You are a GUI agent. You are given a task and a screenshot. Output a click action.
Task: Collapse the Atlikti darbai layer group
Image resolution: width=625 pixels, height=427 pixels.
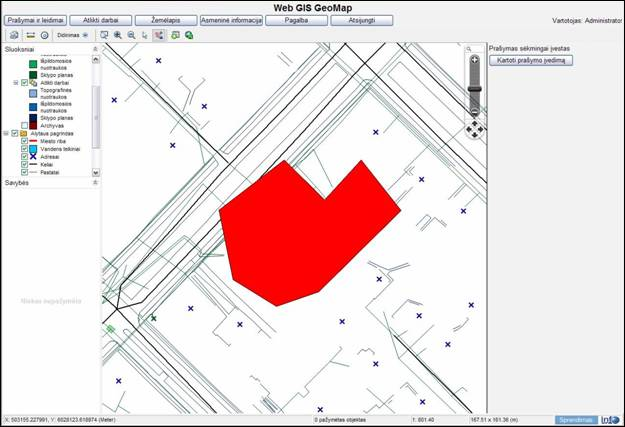coord(16,83)
